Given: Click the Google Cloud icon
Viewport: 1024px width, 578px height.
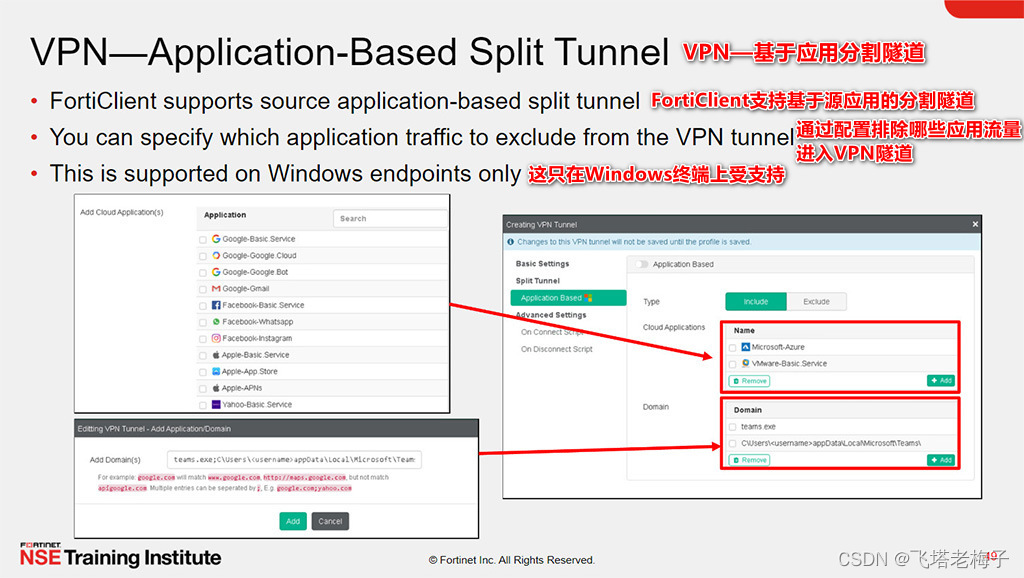Looking at the screenshot, I should (216, 255).
